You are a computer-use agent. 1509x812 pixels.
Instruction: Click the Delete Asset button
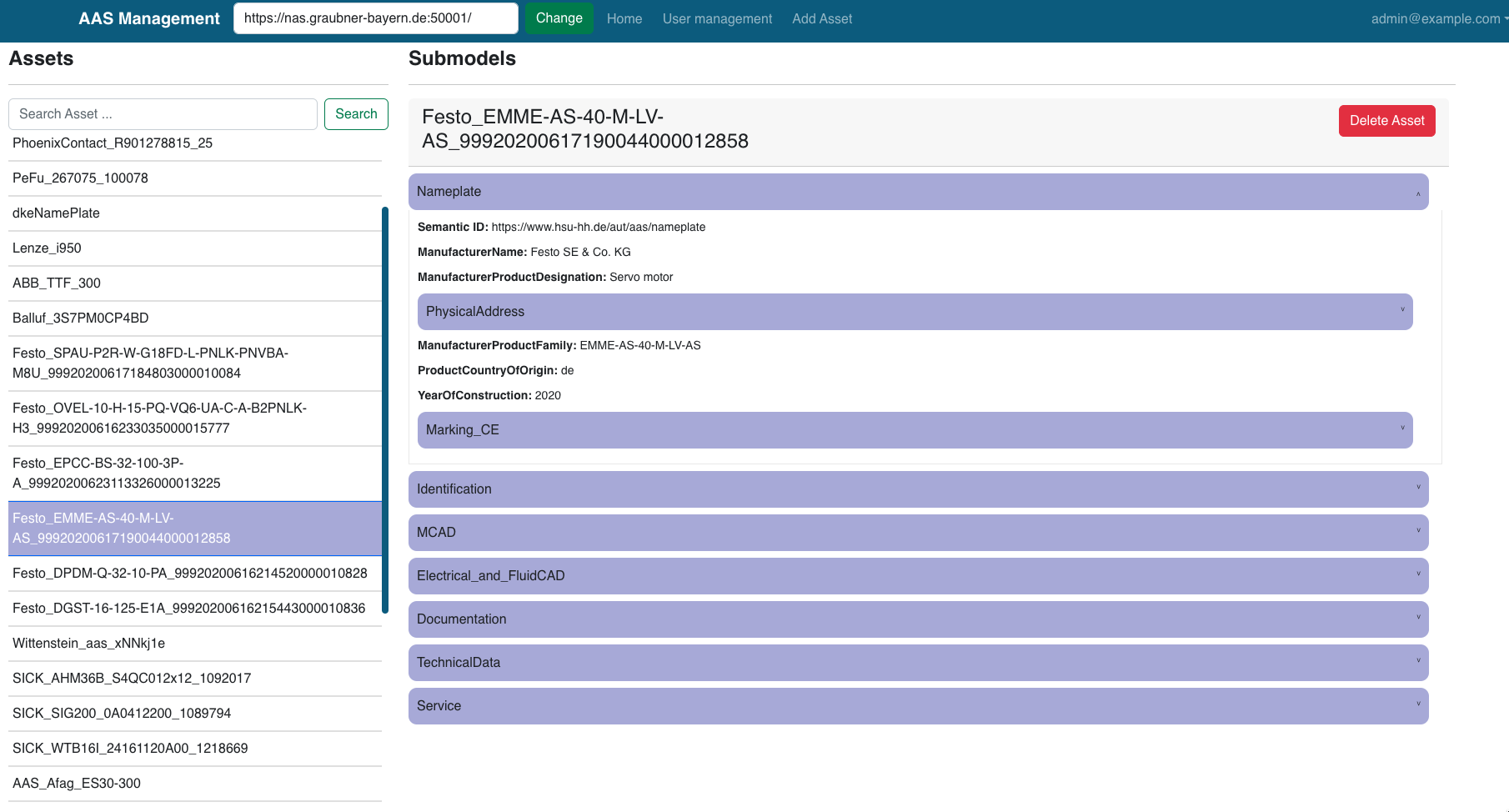(1386, 120)
